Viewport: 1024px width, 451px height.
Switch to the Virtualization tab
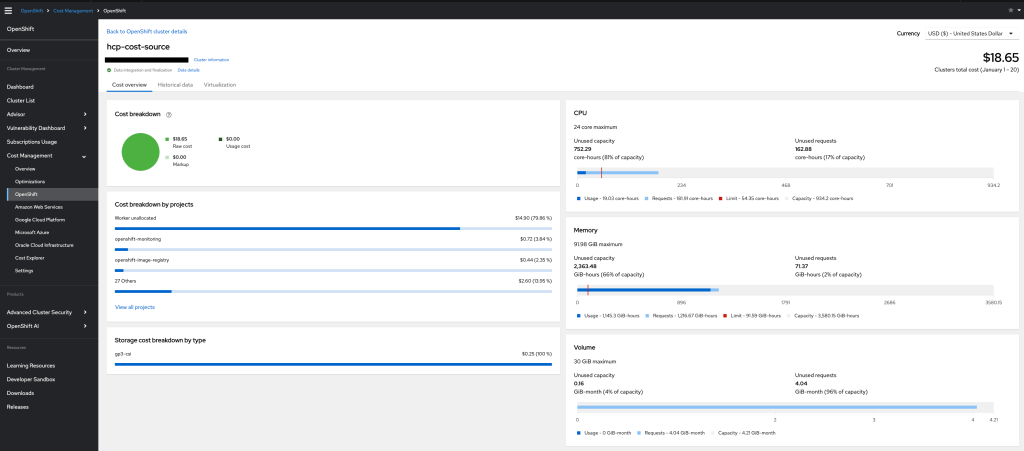pyautogui.click(x=220, y=85)
